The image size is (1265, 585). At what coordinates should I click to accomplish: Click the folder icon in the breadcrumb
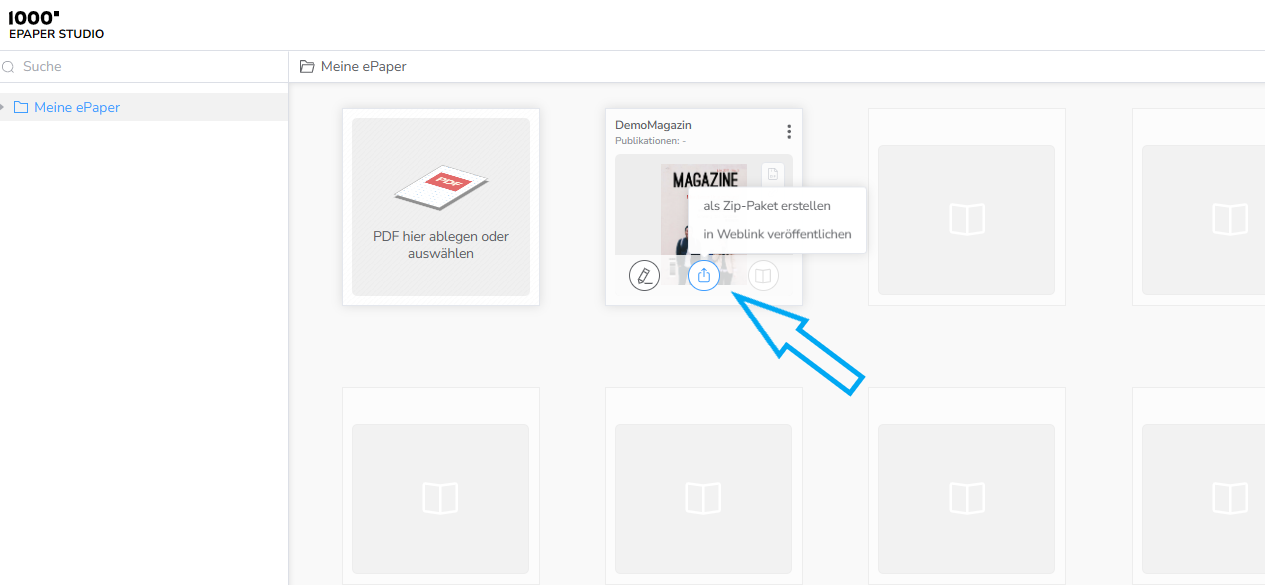tap(307, 67)
